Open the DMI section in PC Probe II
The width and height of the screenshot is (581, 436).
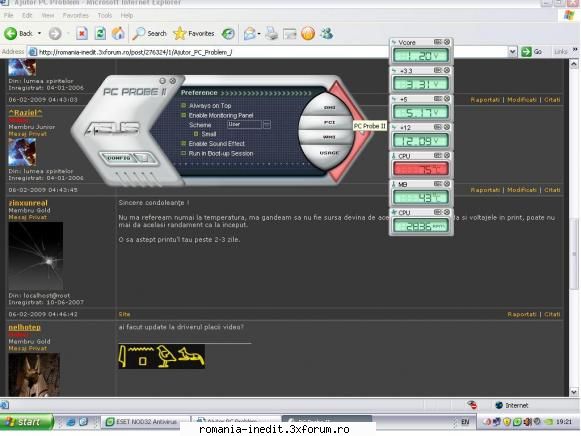point(329,108)
